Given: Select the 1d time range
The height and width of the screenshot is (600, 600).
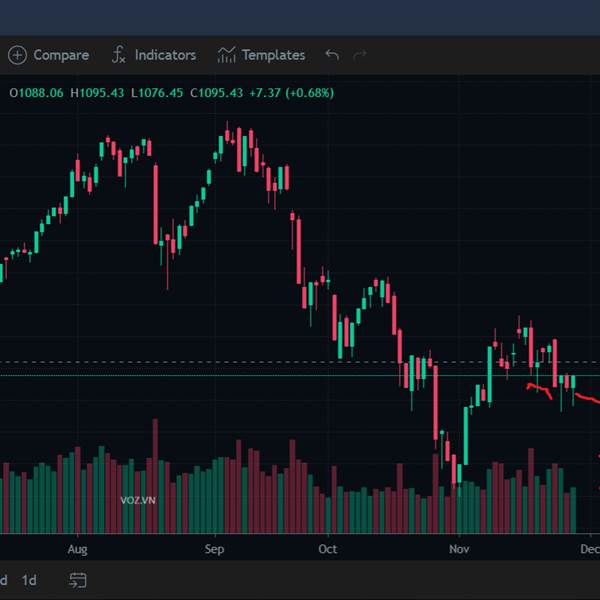Looking at the screenshot, I should coord(29,580).
